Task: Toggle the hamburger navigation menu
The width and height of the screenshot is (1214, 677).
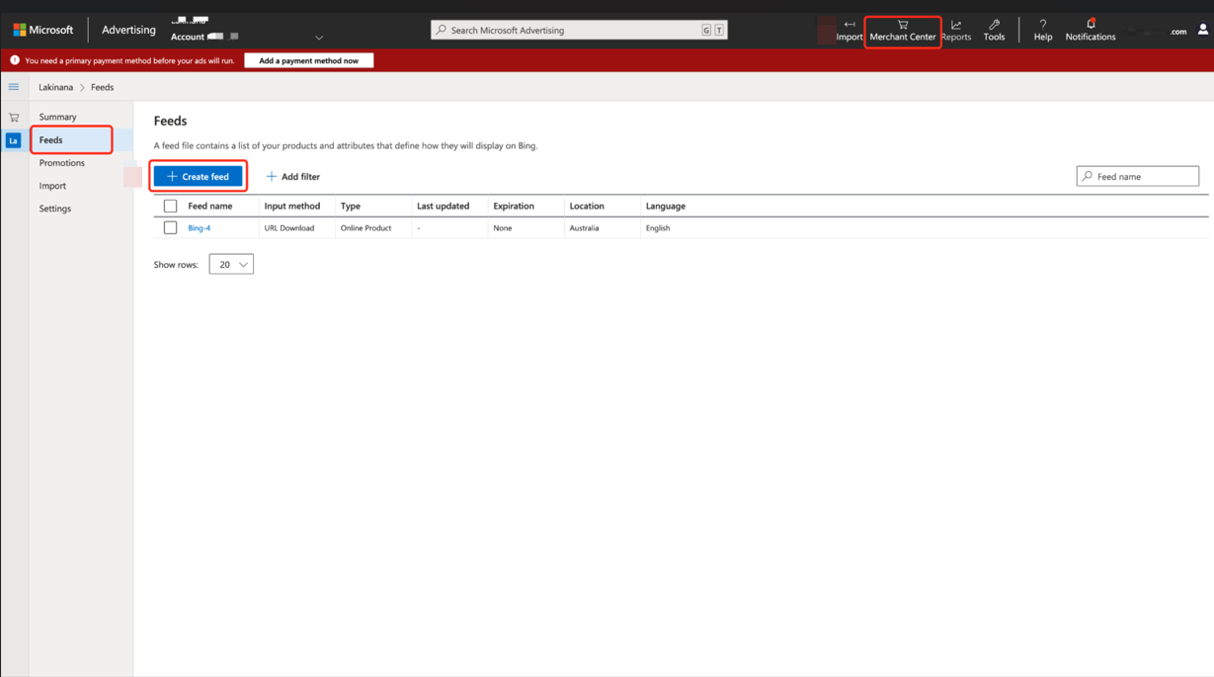Action: 14,87
